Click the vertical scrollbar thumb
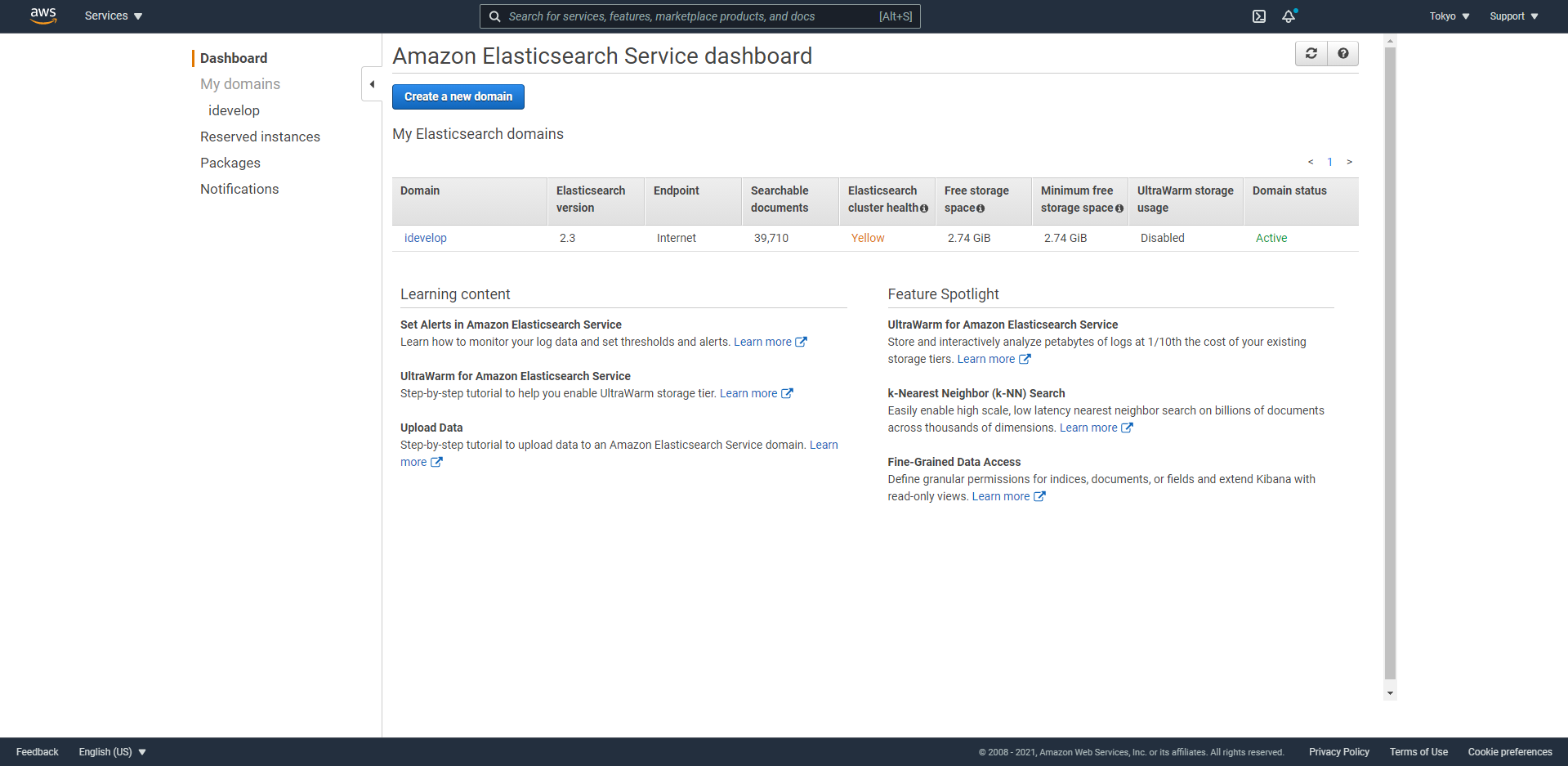This screenshot has width=1568, height=766. tap(1390, 363)
